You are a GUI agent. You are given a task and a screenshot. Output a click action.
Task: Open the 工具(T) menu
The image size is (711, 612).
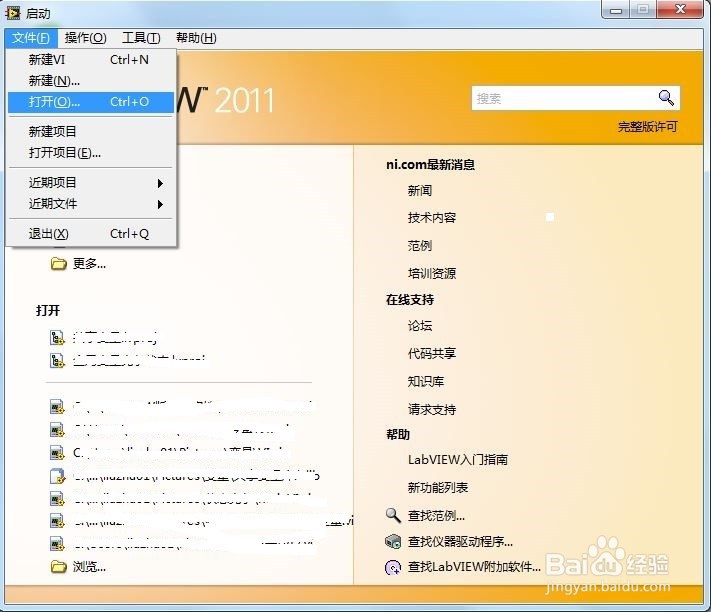(x=141, y=38)
